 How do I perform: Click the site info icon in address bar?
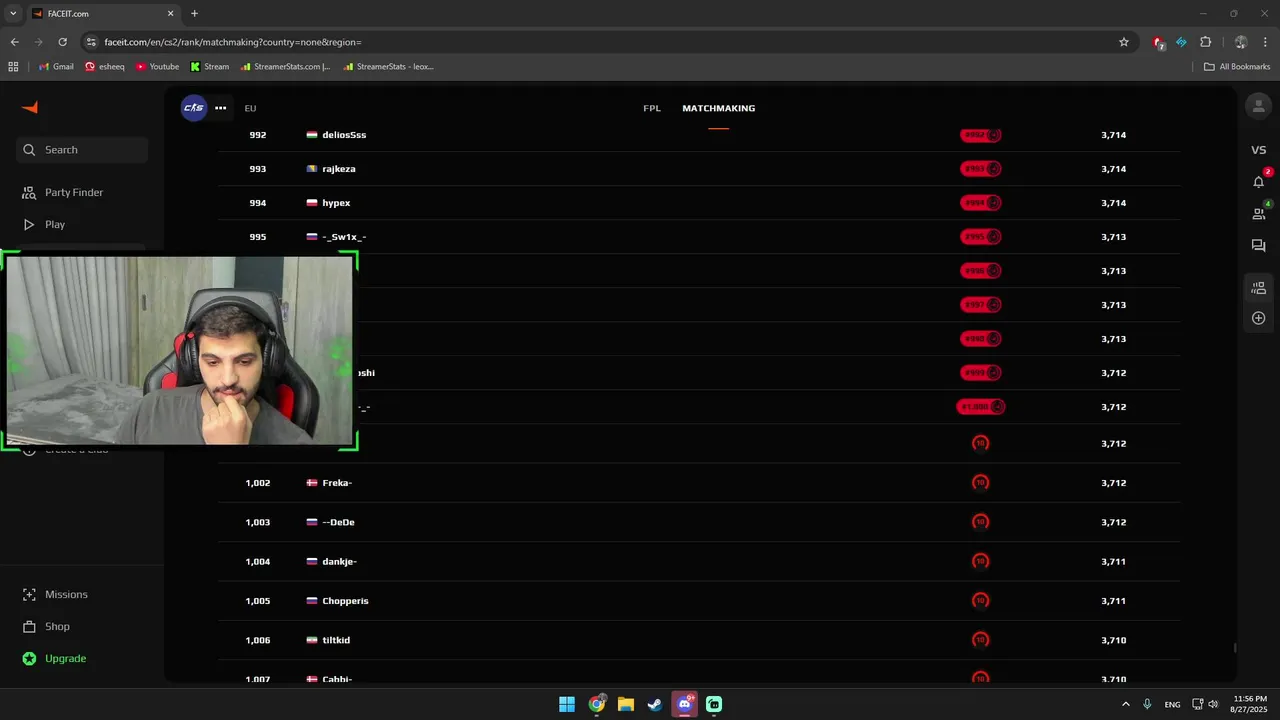[91, 42]
